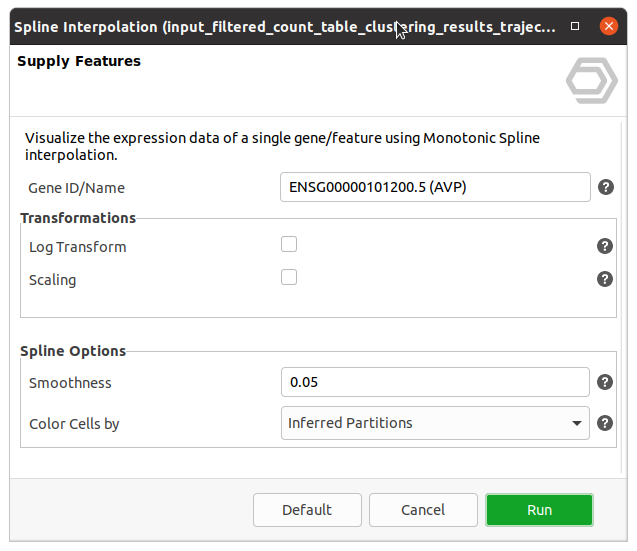Screen dimensions: 637x551
Task: Show help for the Scaling option
Action: (605, 279)
